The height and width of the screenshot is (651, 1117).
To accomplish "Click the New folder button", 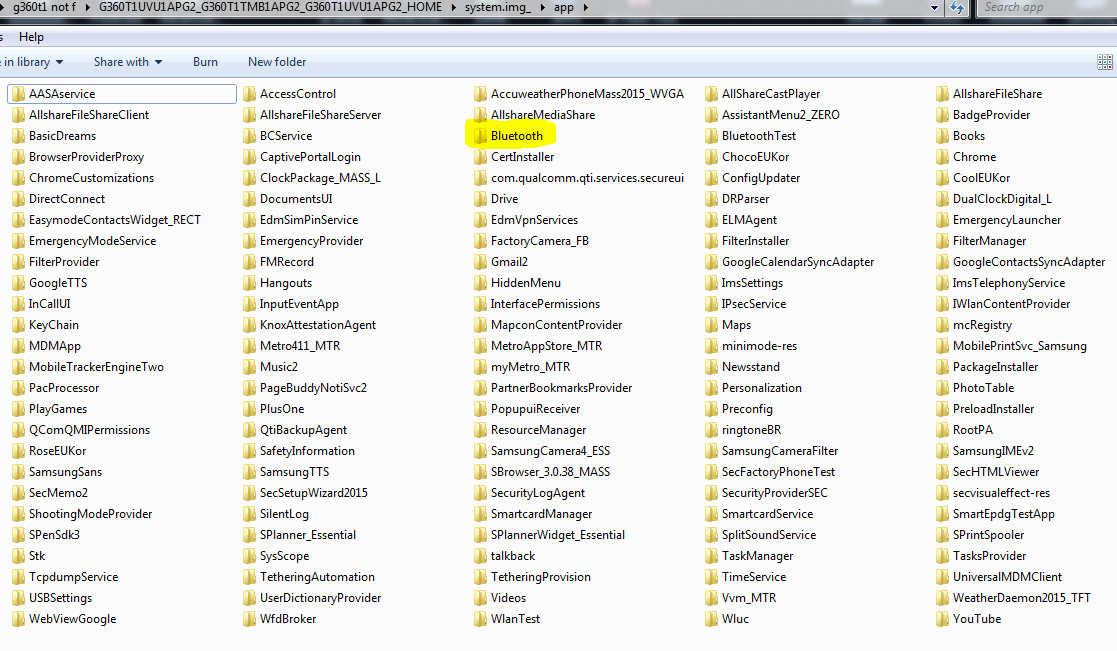I will (x=277, y=62).
